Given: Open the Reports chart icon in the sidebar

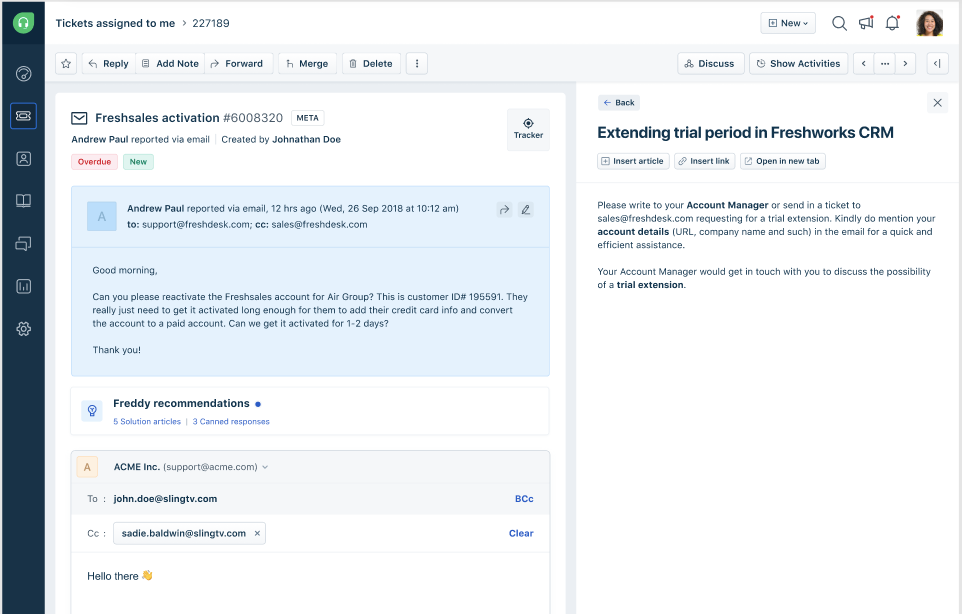Looking at the screenshot, I should click(x=23, y=286).
